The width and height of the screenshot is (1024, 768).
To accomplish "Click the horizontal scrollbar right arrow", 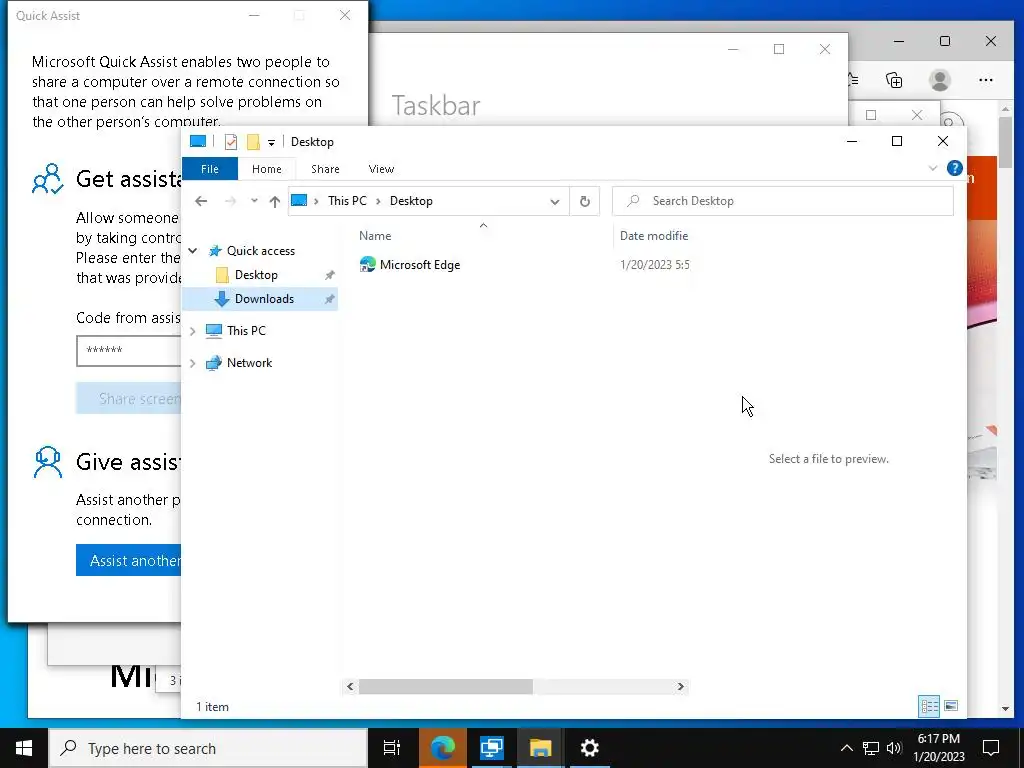I will point(680,686).
